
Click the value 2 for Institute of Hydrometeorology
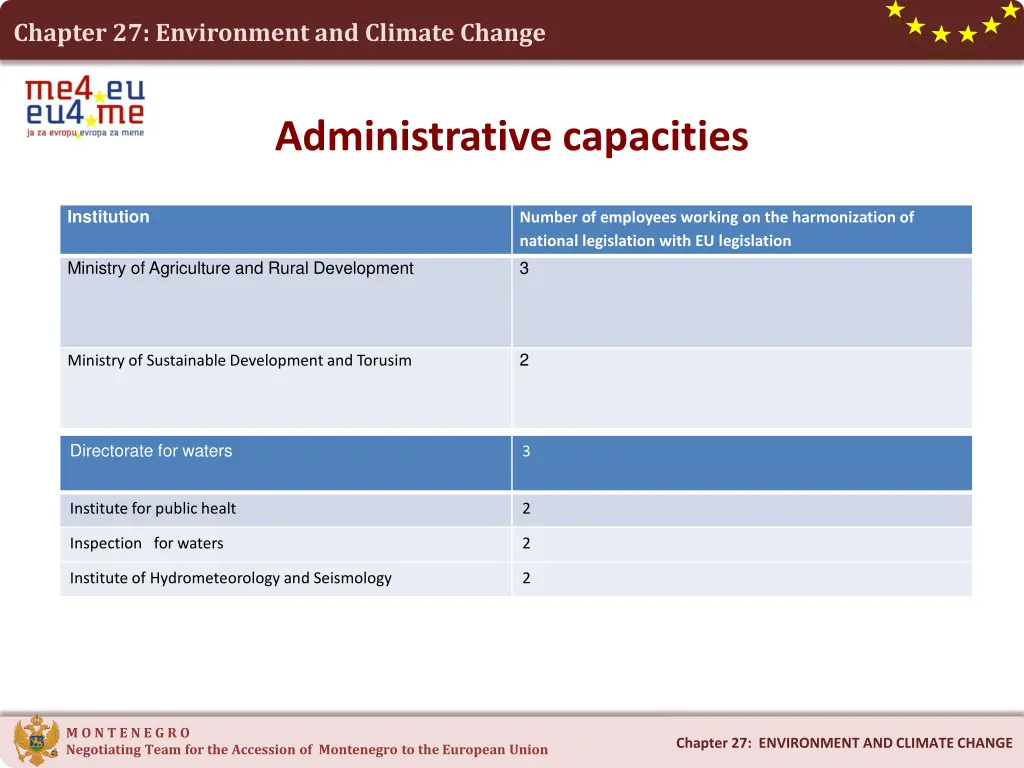coord(526,578)
